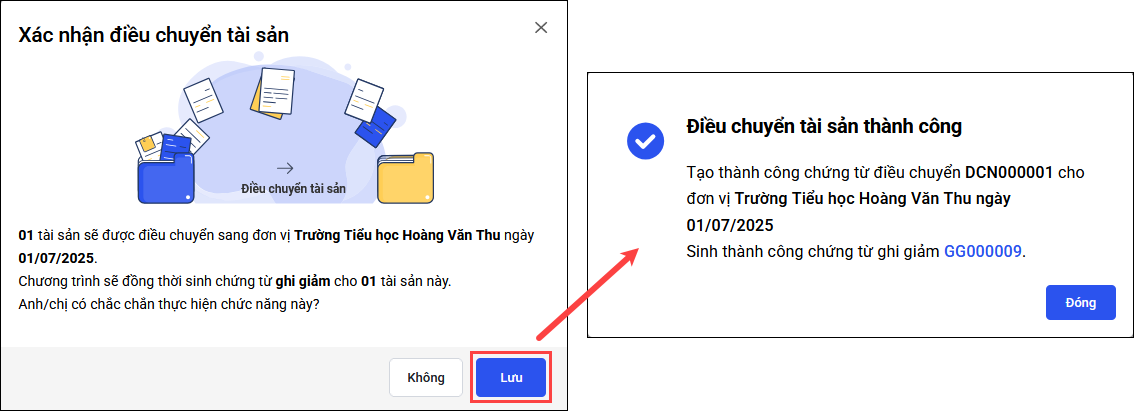Click the yellow-backed document in the illustration

point(273,90)
